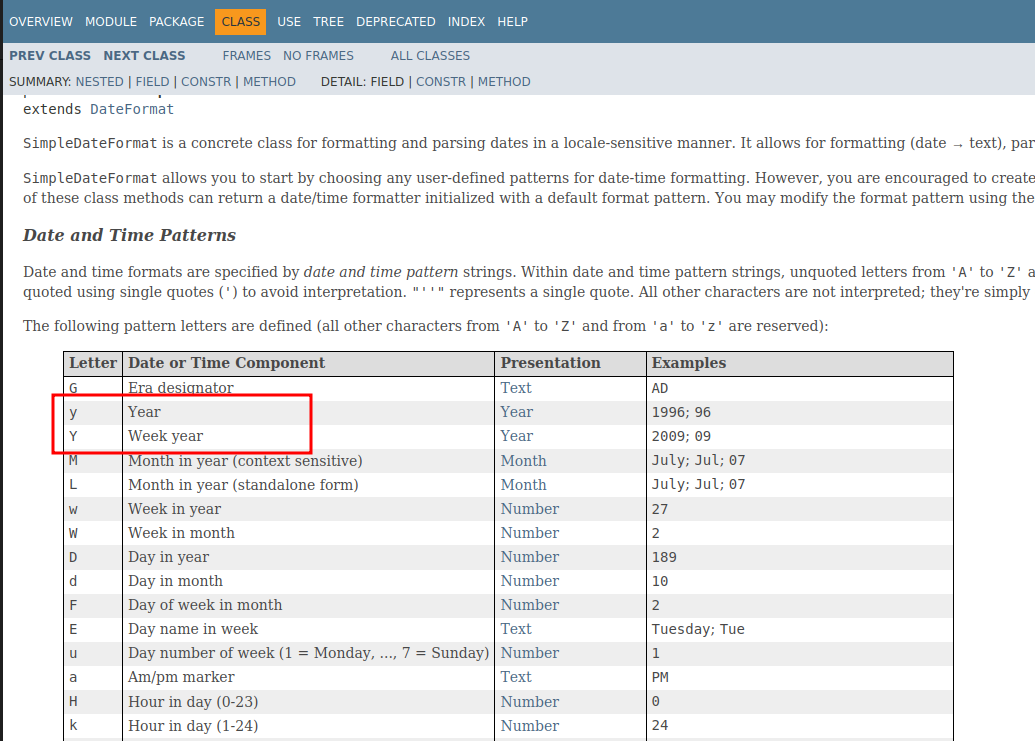The width and height of the screenshot is (1035, 741).
Task: Select the highlighted CLASS tab
Action: tap(239, 21)
